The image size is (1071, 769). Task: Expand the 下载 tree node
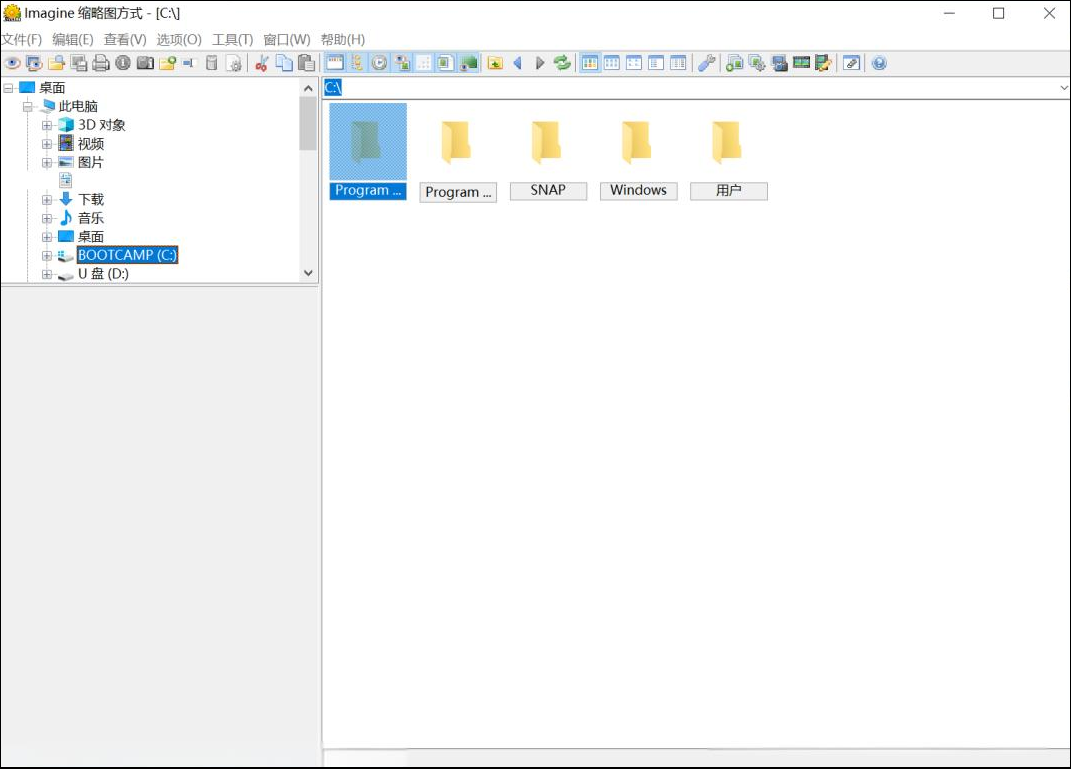pyautogui.click(x=46, y=199)
